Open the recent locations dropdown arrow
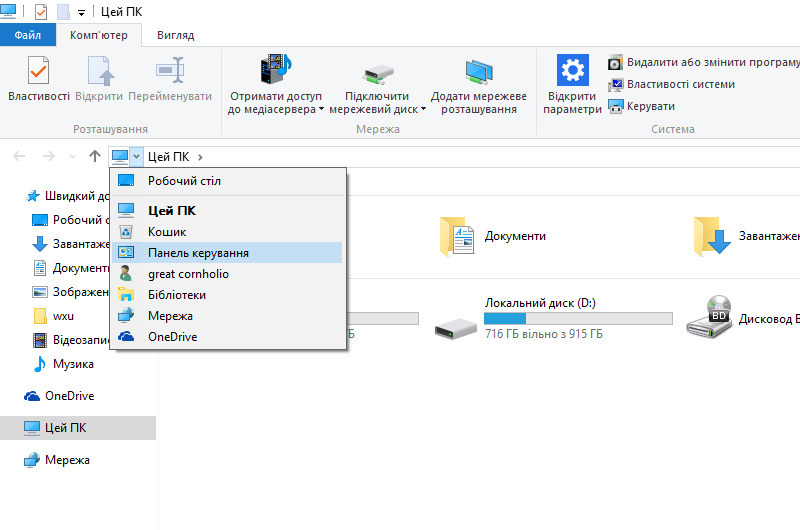Viewport: 800px width, 530px height. click(72, 157)
